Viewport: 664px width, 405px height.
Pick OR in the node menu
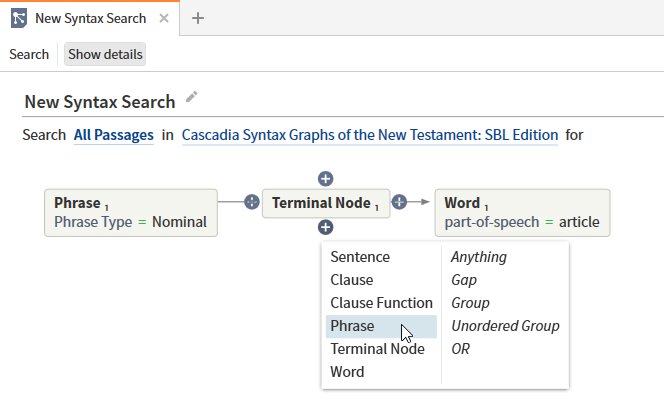(460, 349)
